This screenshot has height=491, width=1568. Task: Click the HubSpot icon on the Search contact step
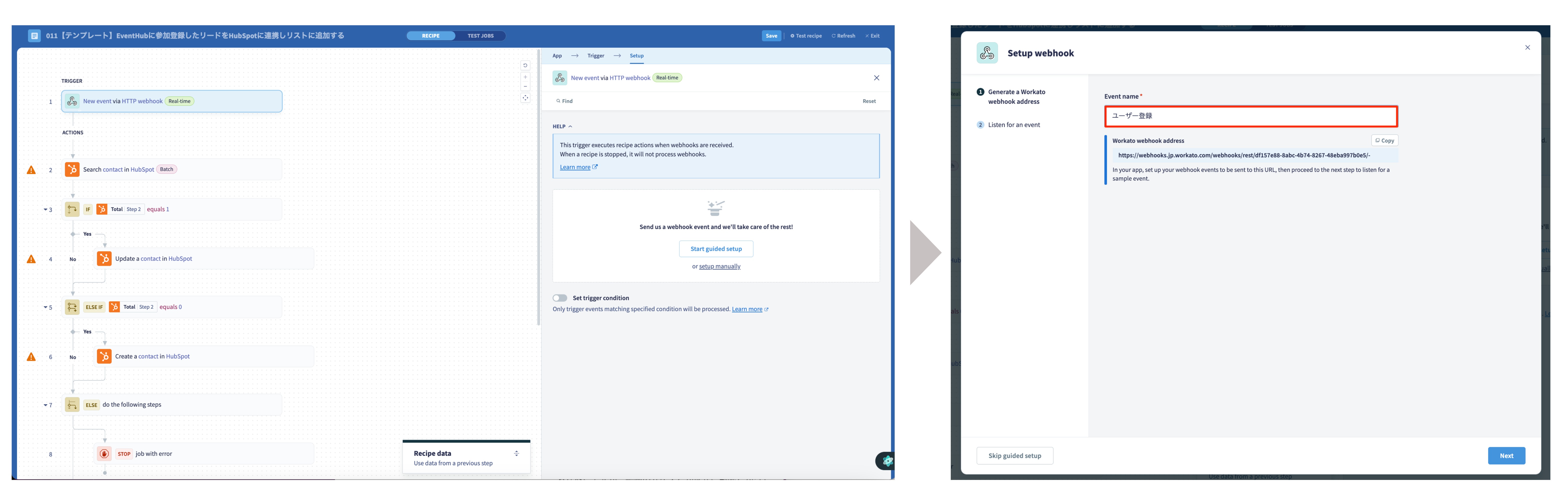tap(72, 169)
